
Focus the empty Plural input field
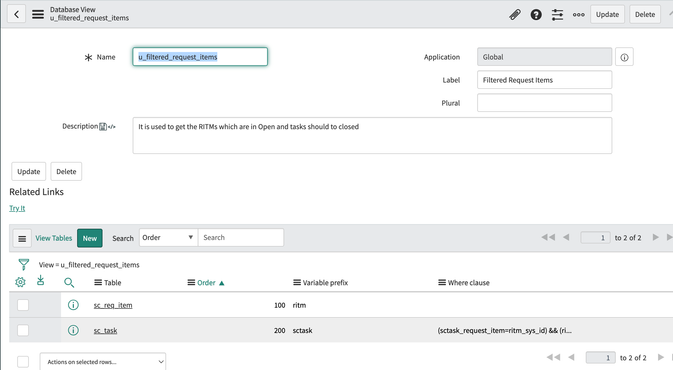coord(544,103)
